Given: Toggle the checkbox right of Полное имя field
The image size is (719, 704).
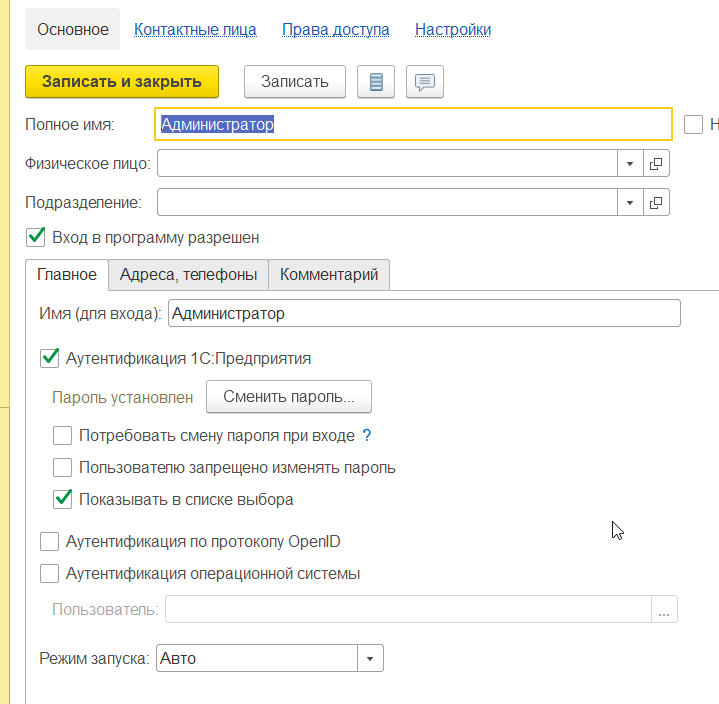Looking at the screenshot, I should pyautogui.click(x=693, y=124).
